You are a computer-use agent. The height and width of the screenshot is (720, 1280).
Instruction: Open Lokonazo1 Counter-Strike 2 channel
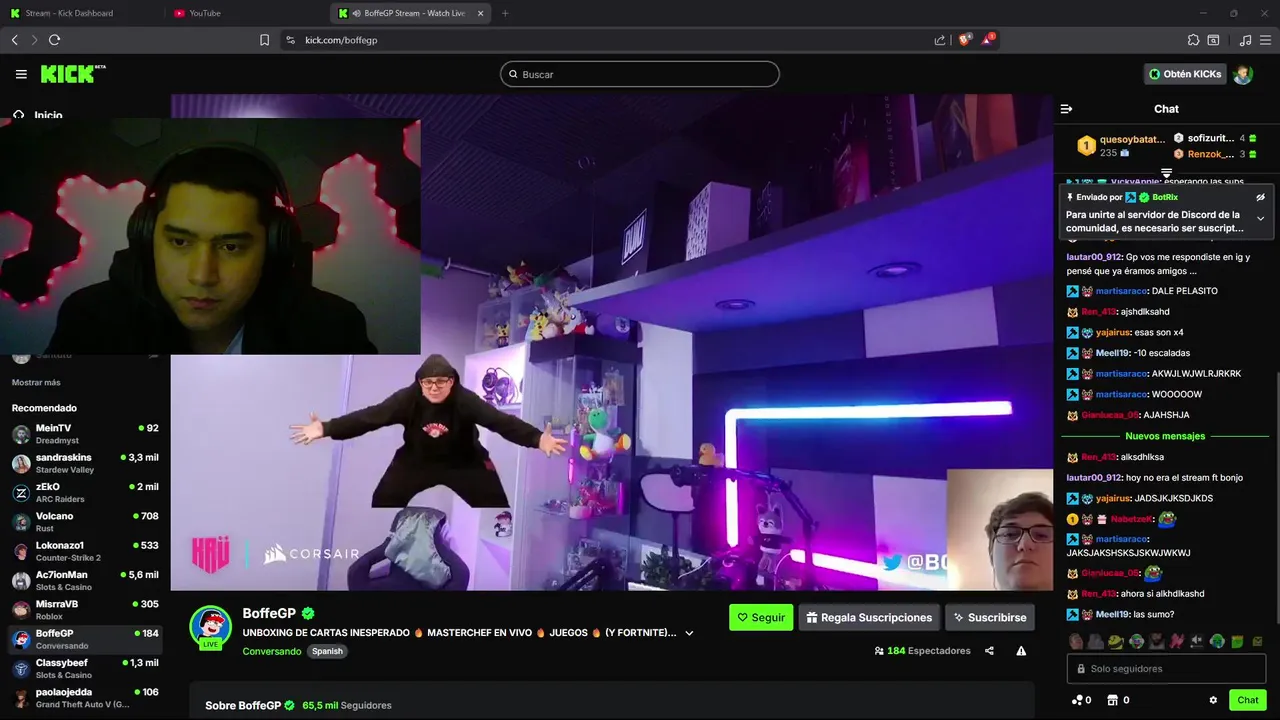click(85, 551)
